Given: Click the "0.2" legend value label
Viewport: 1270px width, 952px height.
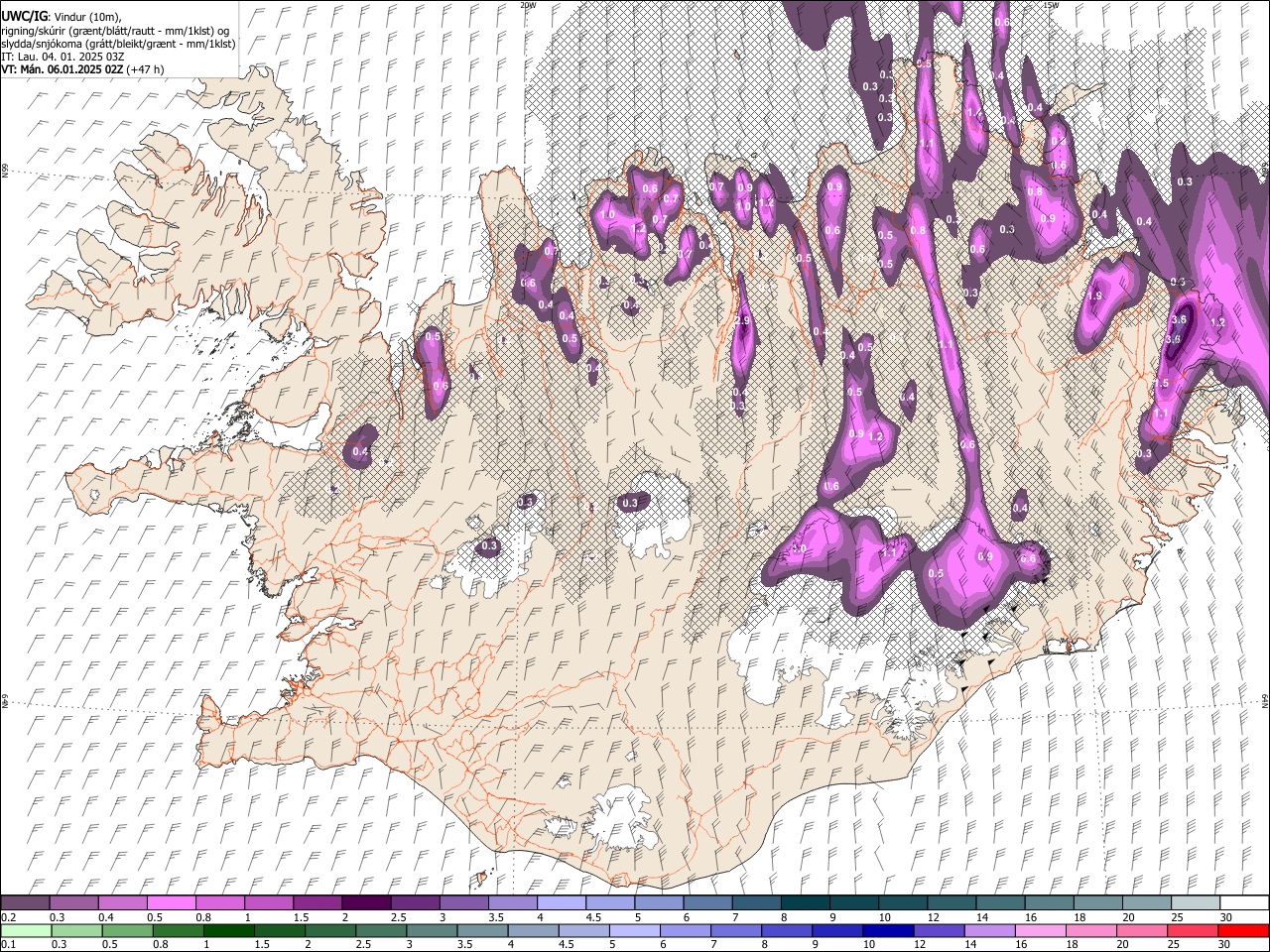Looking at the screenshot, I should 9,917.
